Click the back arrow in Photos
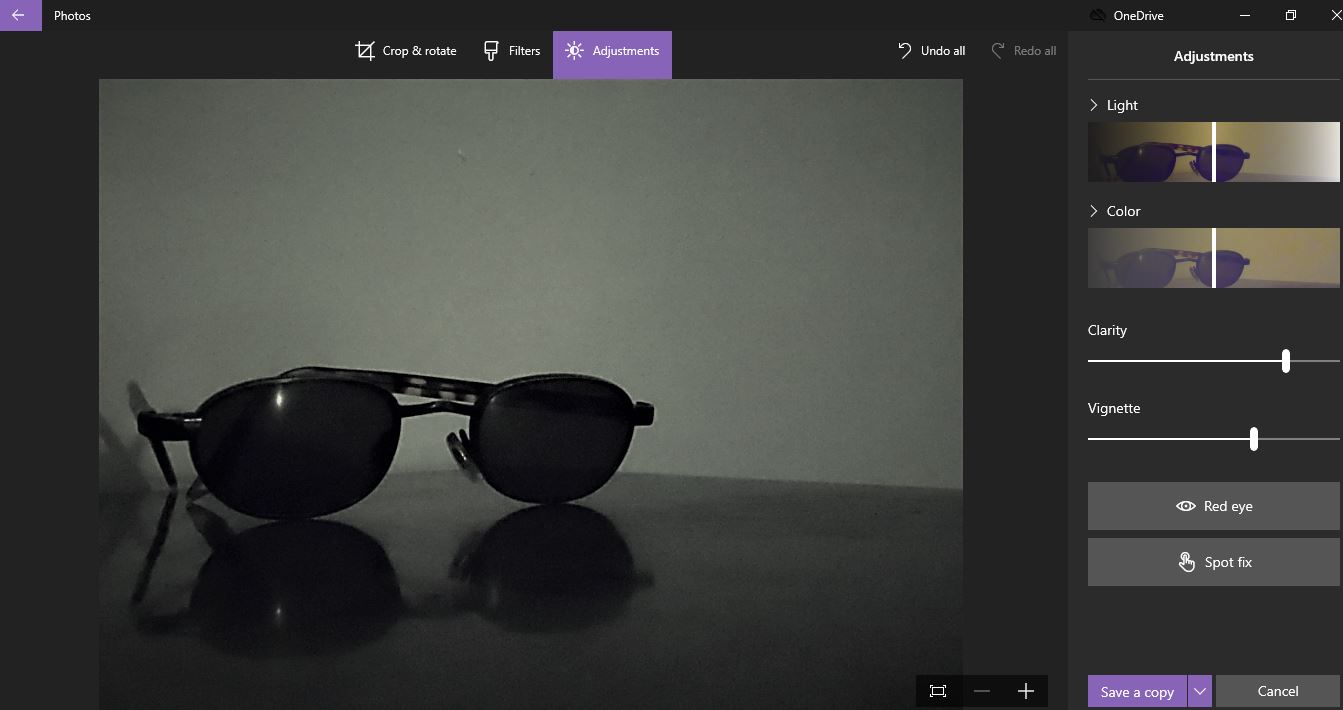This screenshot has height=710, width=1343. click(19, 16)
